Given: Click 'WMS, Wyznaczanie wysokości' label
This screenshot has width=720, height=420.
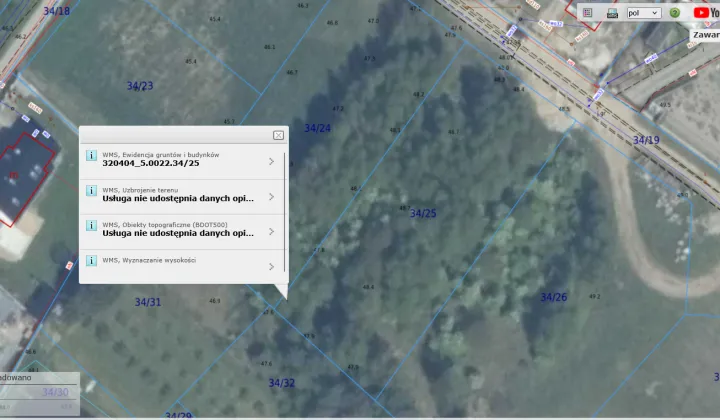Looking at the screenshot, I should click(x=149, y=260).
